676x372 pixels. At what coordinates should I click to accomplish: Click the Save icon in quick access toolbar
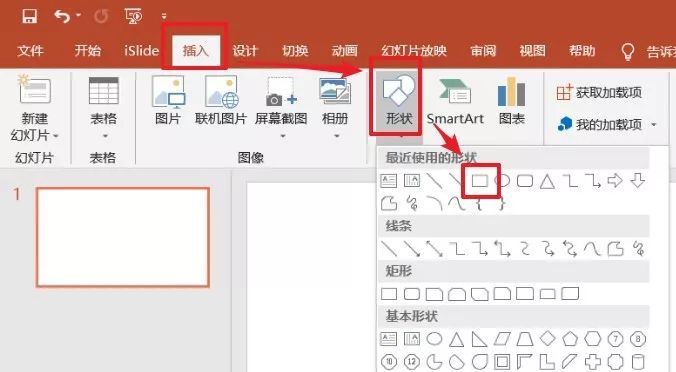click(29, 16)
